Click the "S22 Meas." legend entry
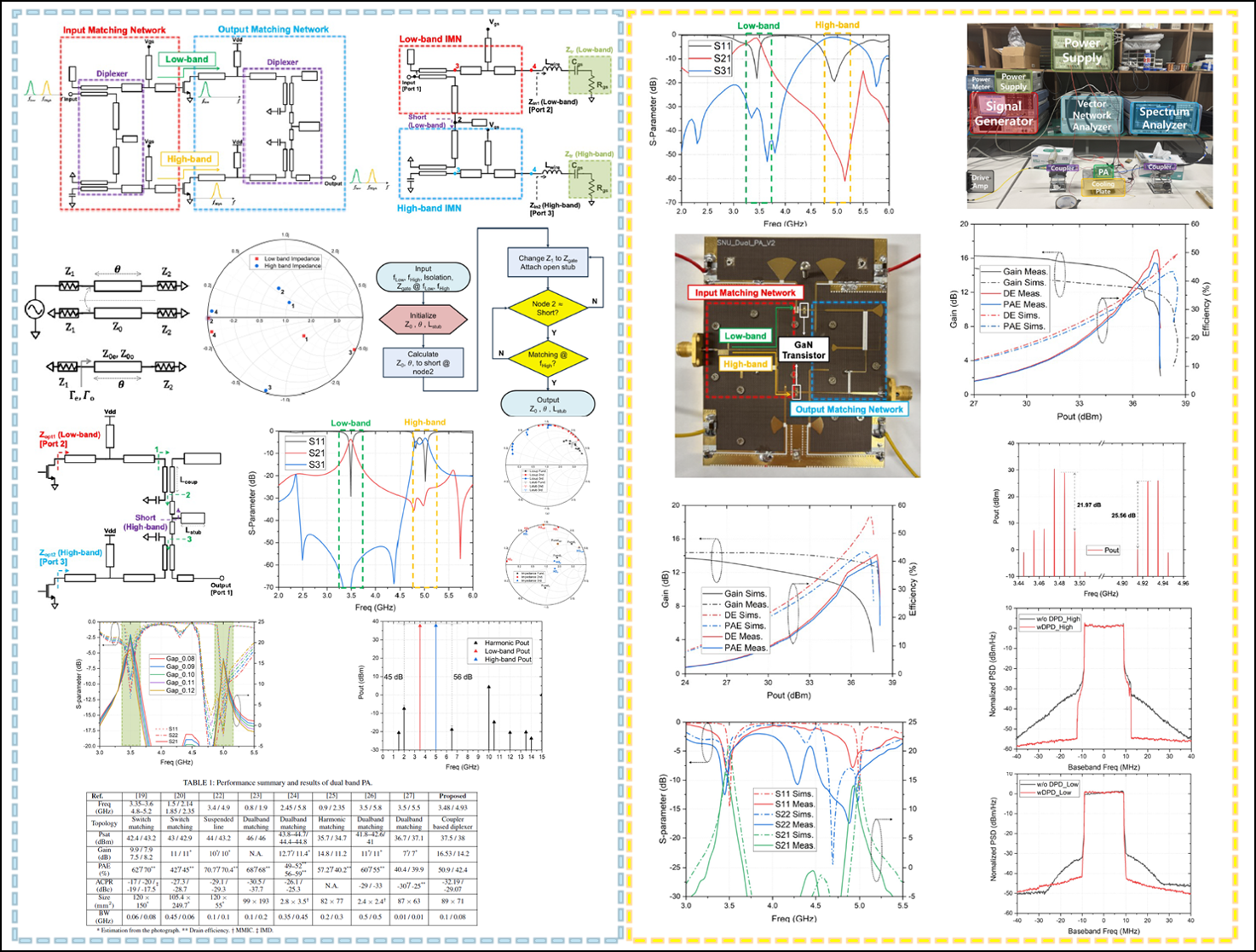 [x=784, y=825]
